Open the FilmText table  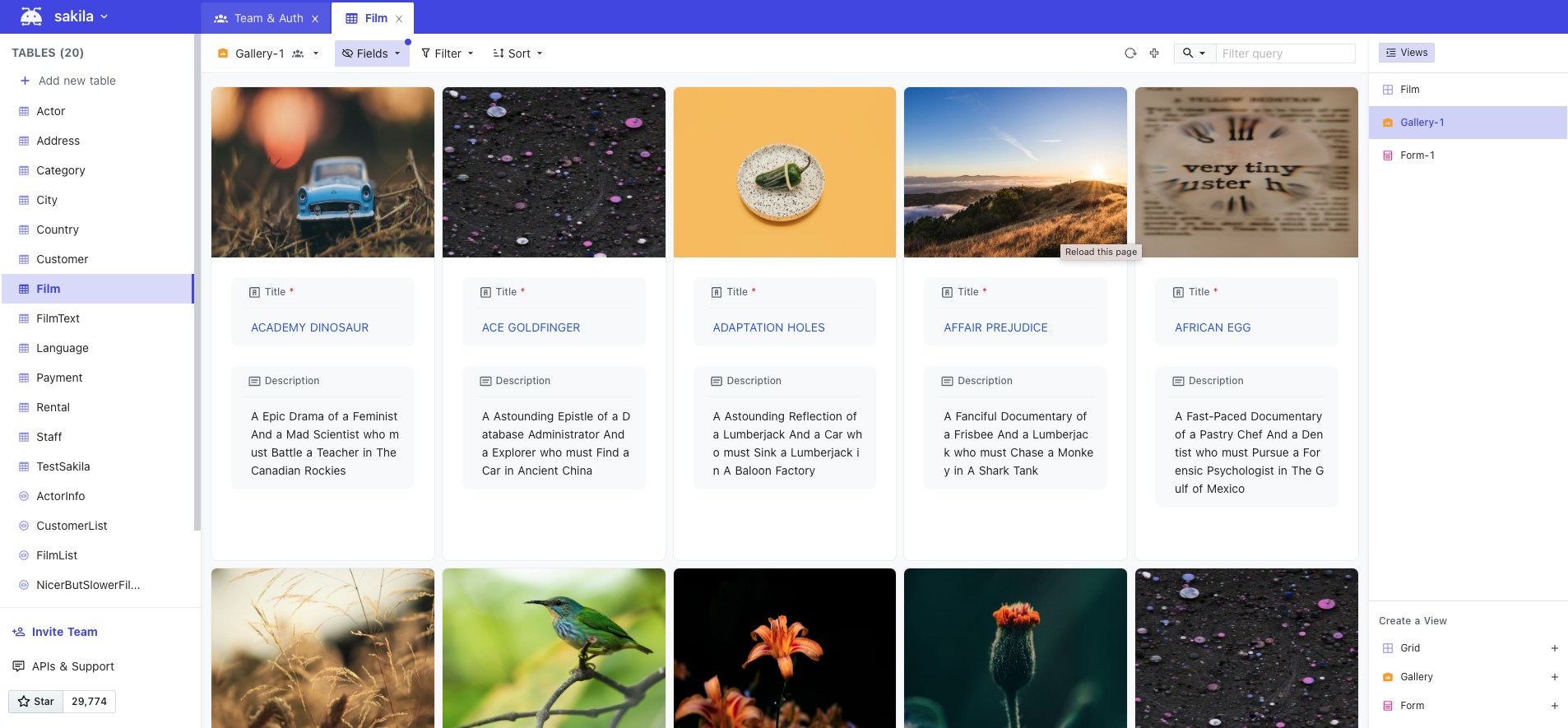click(97, 318)
